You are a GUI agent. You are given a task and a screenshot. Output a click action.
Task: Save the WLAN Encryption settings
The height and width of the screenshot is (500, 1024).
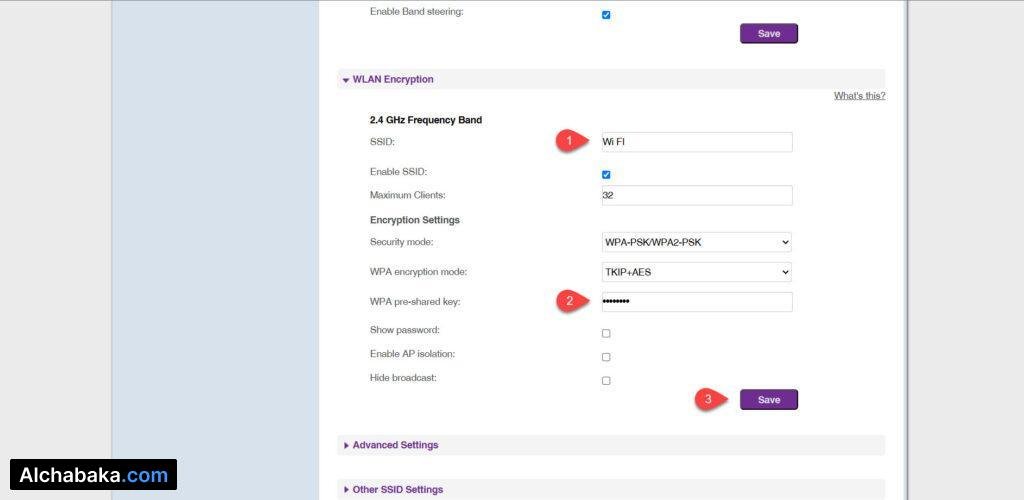[x=769, y=399]
